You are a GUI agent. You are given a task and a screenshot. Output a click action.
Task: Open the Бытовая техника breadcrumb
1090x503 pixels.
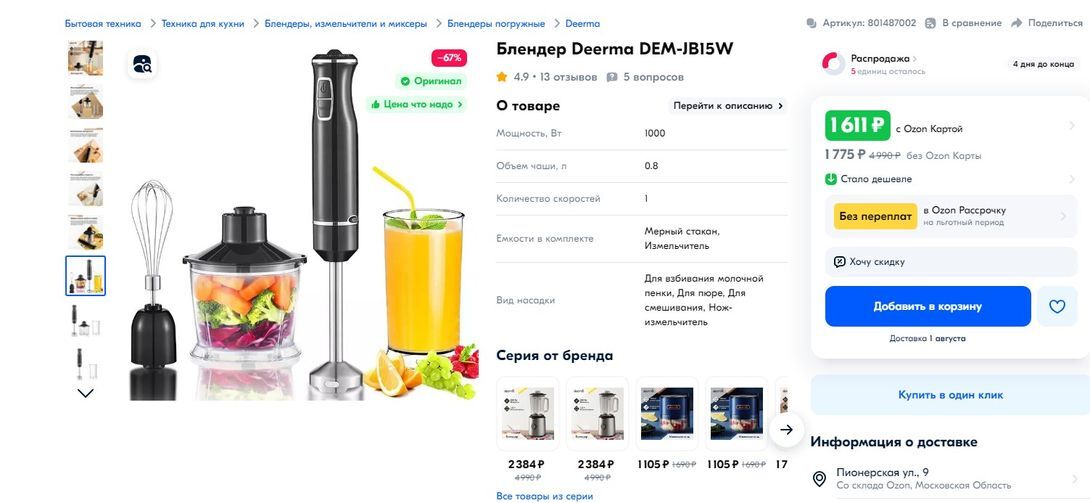[103, 24]
